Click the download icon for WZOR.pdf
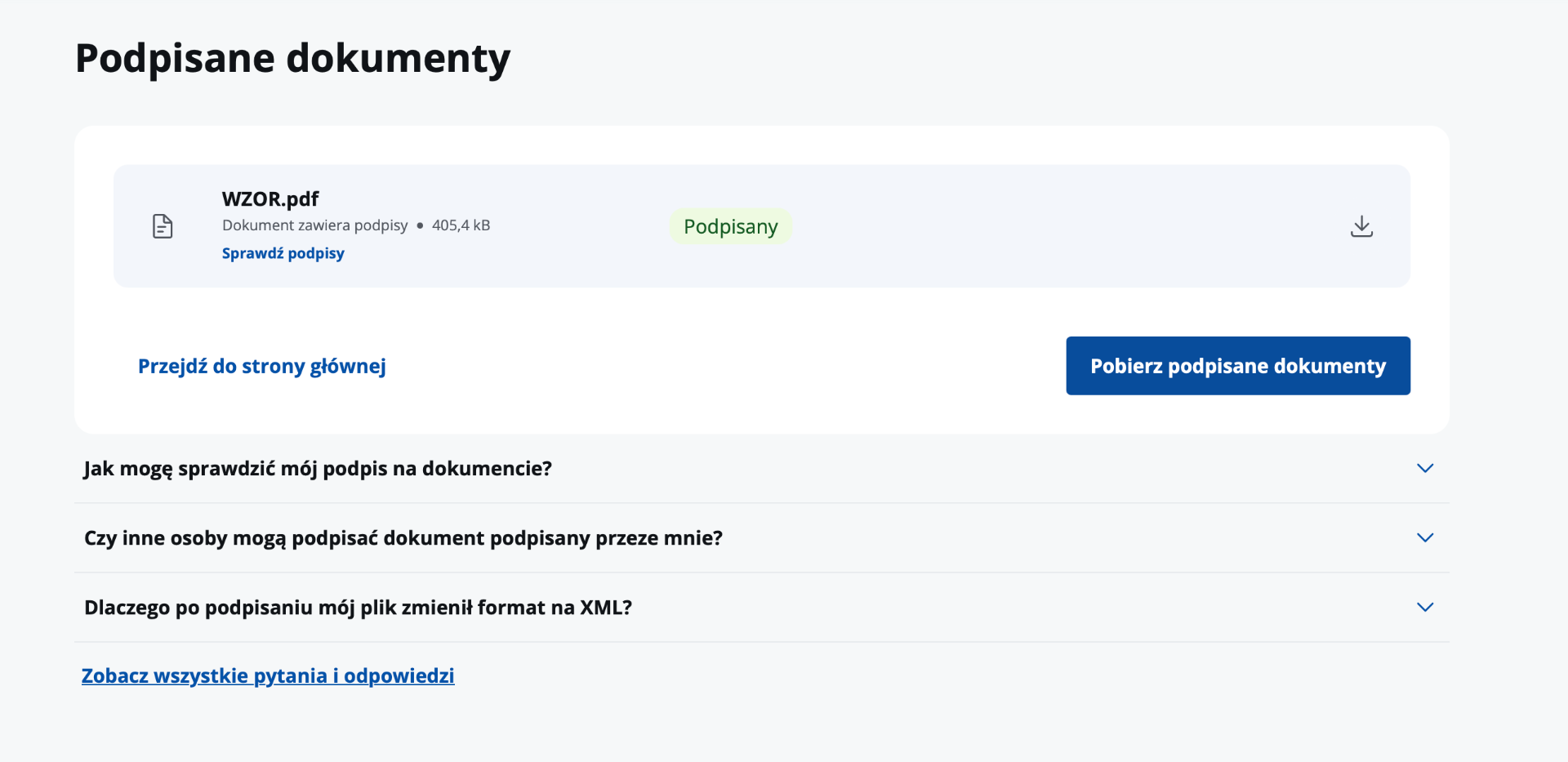The width and height of the screenshot is (1568, 762). pyautogui.click(x=1361, y=226)
